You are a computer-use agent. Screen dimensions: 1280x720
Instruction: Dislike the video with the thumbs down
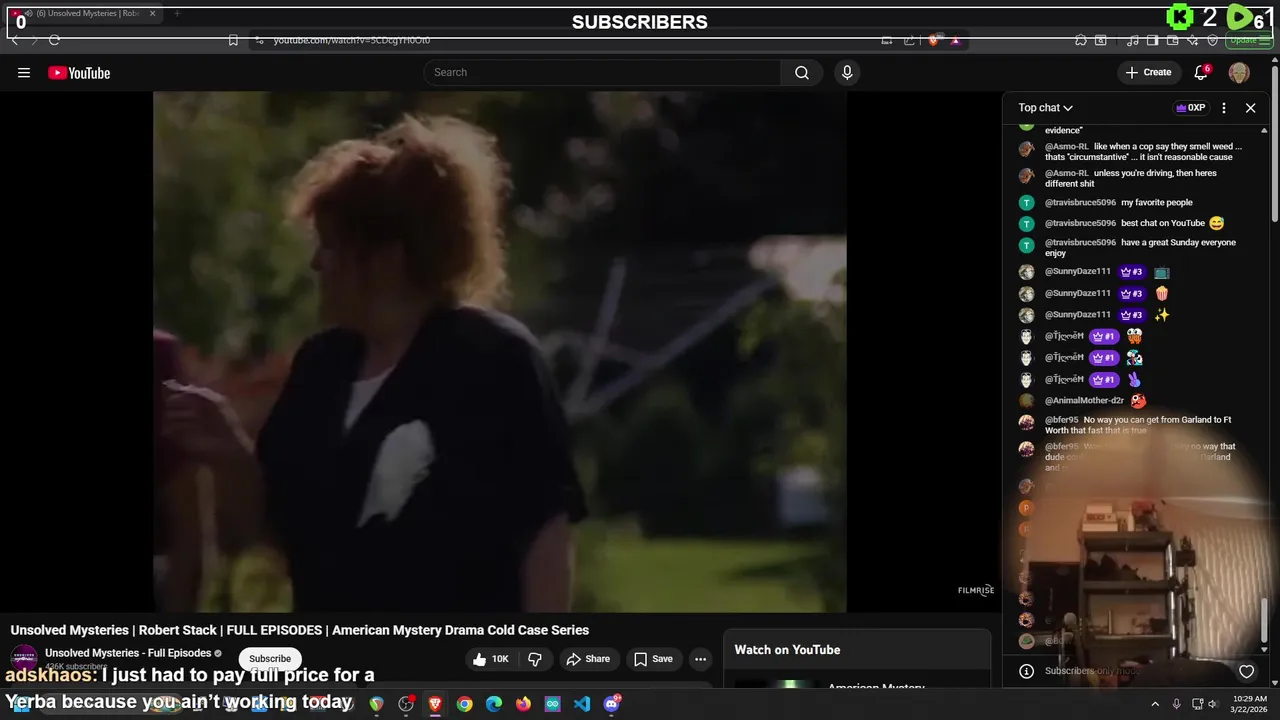click(x=535, y=659)
